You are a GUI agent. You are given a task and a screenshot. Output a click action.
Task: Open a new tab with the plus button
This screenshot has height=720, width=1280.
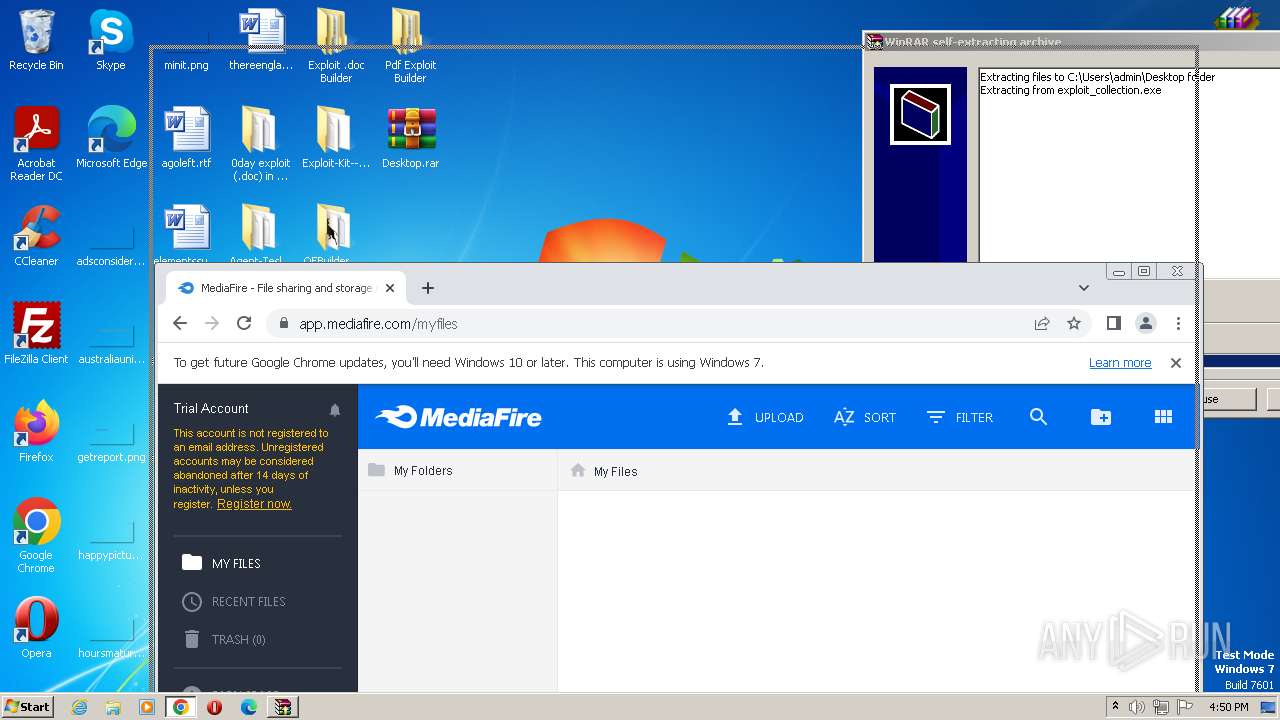[428, 288]
